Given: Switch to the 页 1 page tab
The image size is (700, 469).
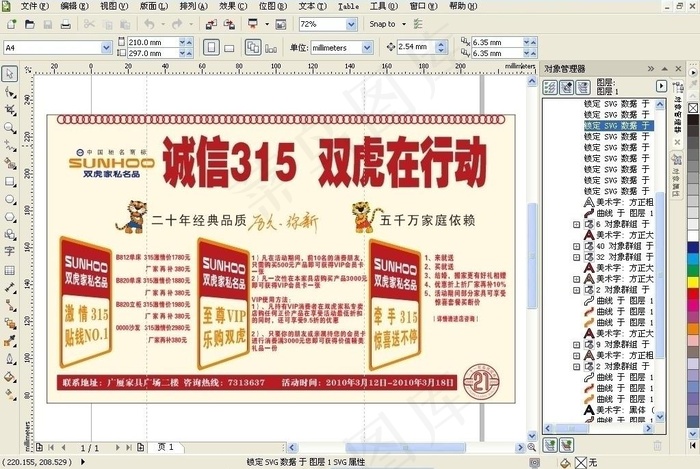Looking at the screenshot, I should tap(166, 447).
